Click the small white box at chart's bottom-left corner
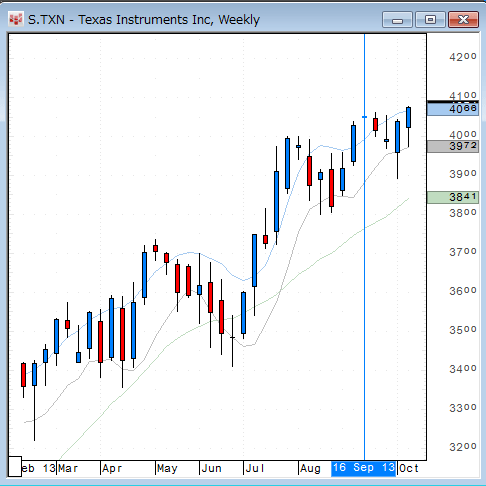This screenshot has width=486, height=486. (15, 466)
